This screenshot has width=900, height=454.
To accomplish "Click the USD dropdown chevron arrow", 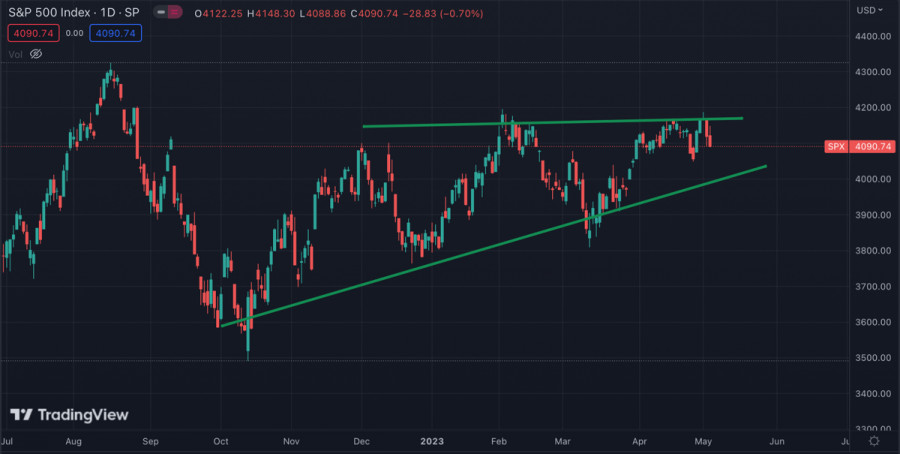I will pyautogui.click(x=880, y=10).
